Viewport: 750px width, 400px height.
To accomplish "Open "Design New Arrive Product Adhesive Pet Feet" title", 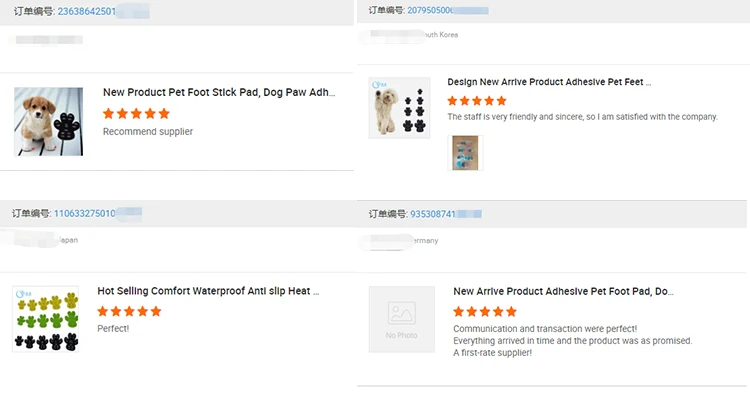I will 549,81.
